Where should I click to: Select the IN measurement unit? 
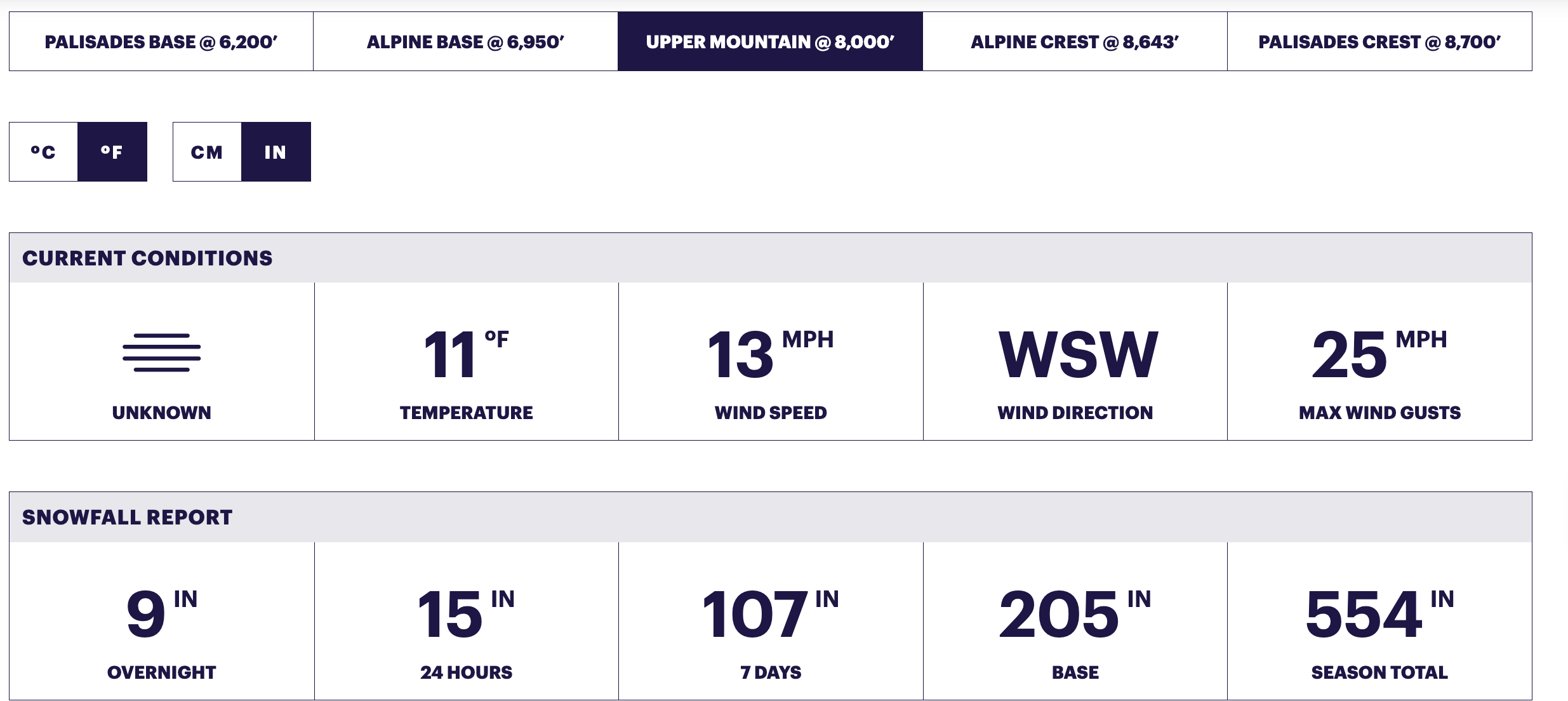point(276,152)
